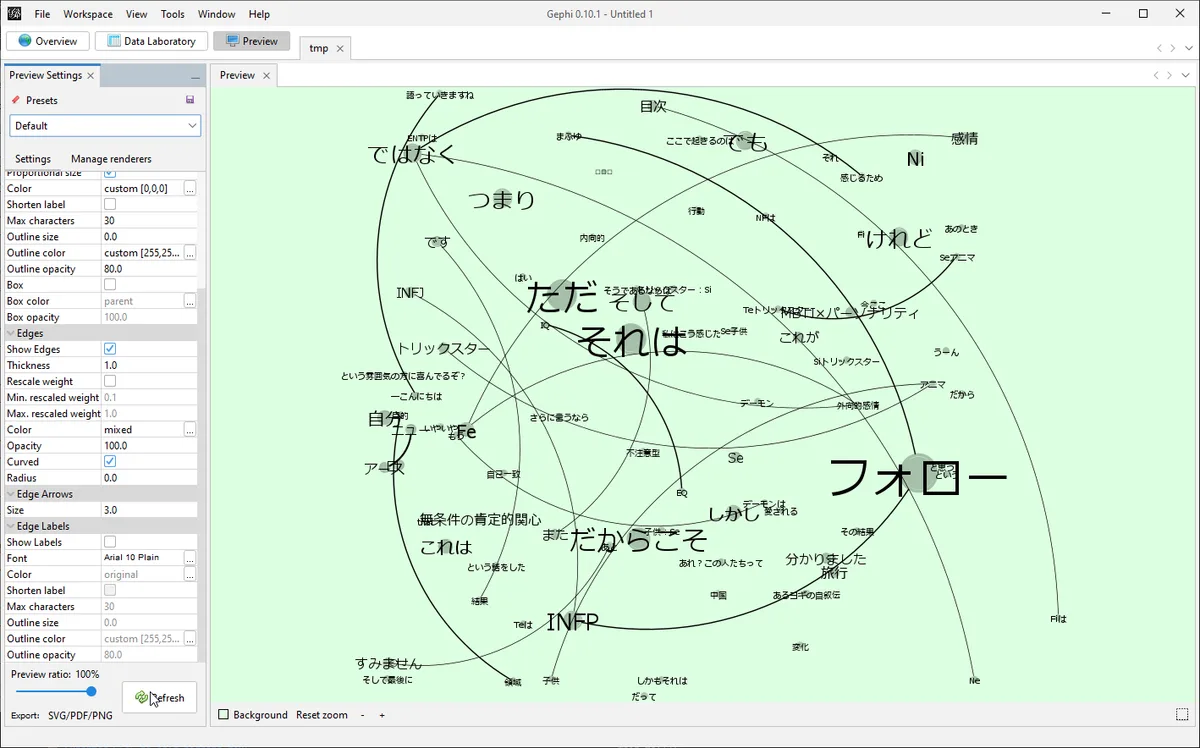Uncheck the Show Edges checkbox

click(x=110, y=349)
